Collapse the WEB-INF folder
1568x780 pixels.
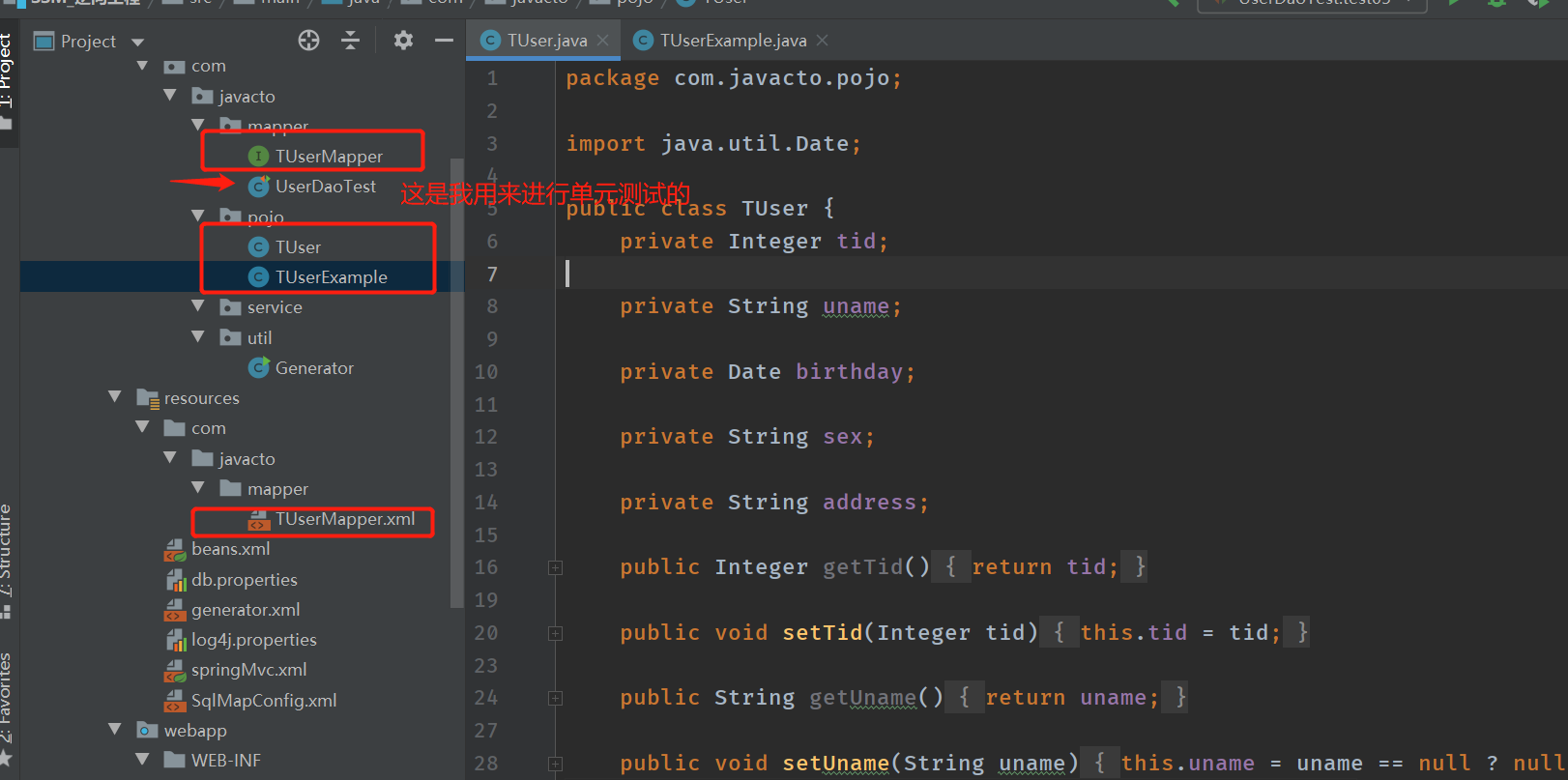[143, 760]
